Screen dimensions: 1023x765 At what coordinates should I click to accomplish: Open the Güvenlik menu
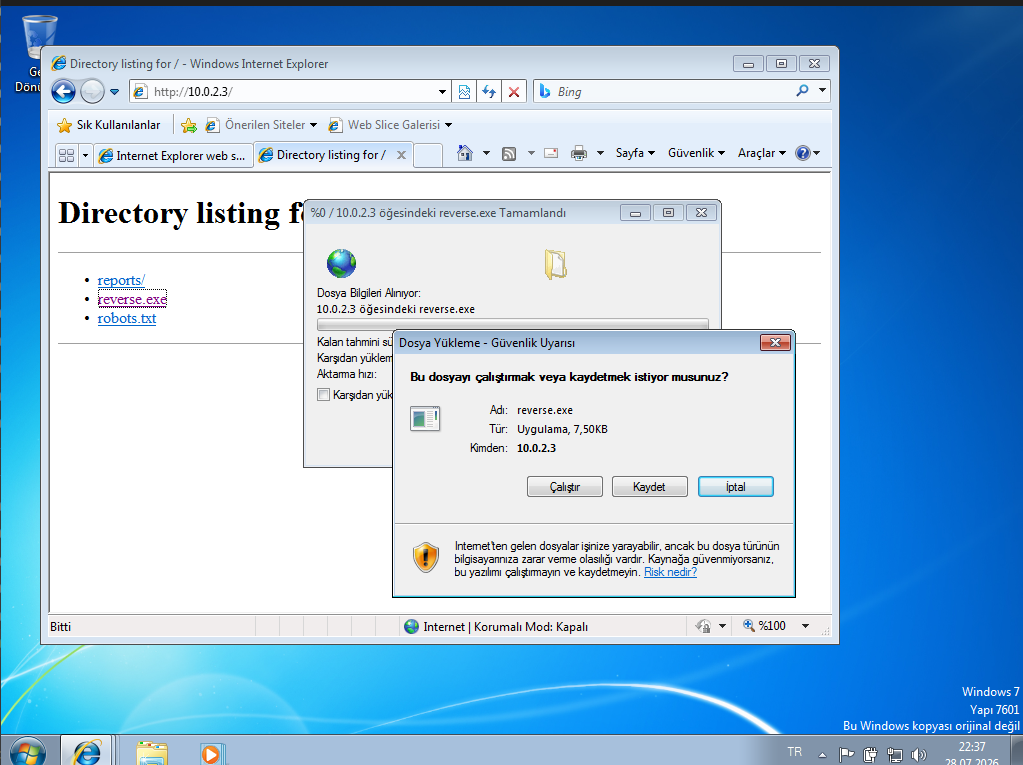pos(696,153)
